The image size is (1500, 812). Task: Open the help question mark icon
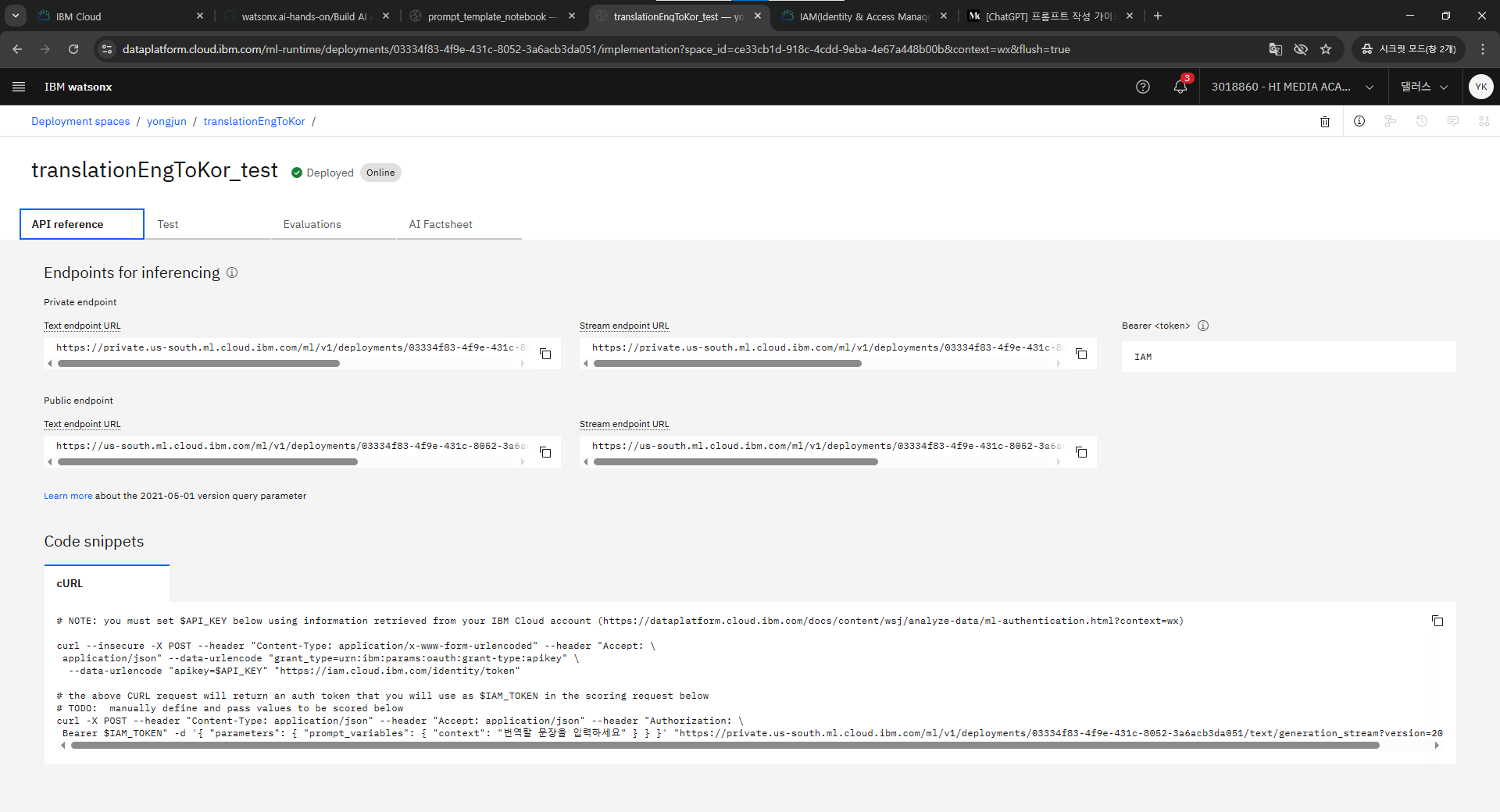[x=1143, y=87]
